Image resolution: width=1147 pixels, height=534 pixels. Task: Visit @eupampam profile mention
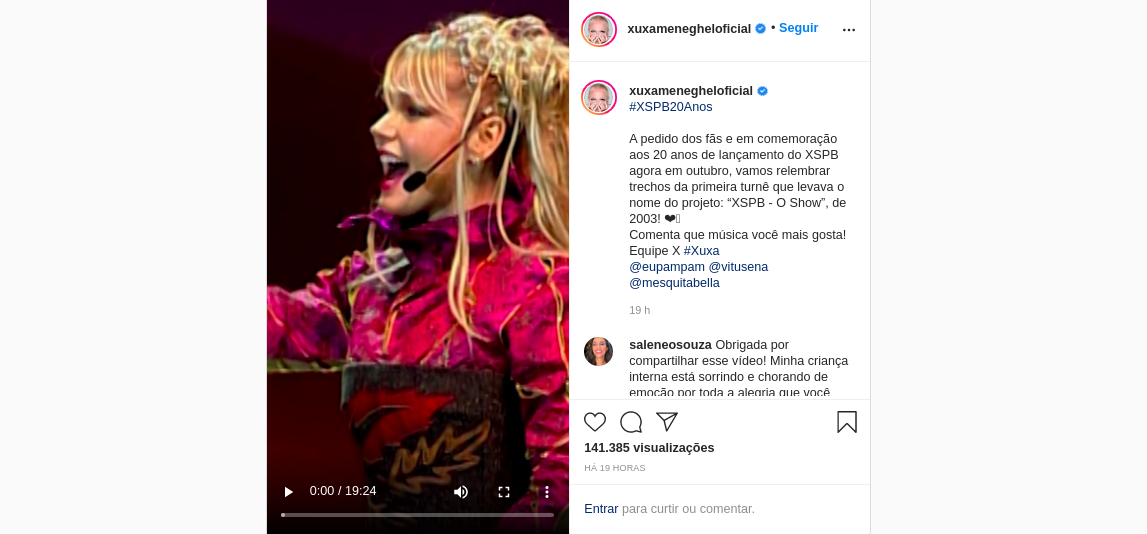pos(666,267)
